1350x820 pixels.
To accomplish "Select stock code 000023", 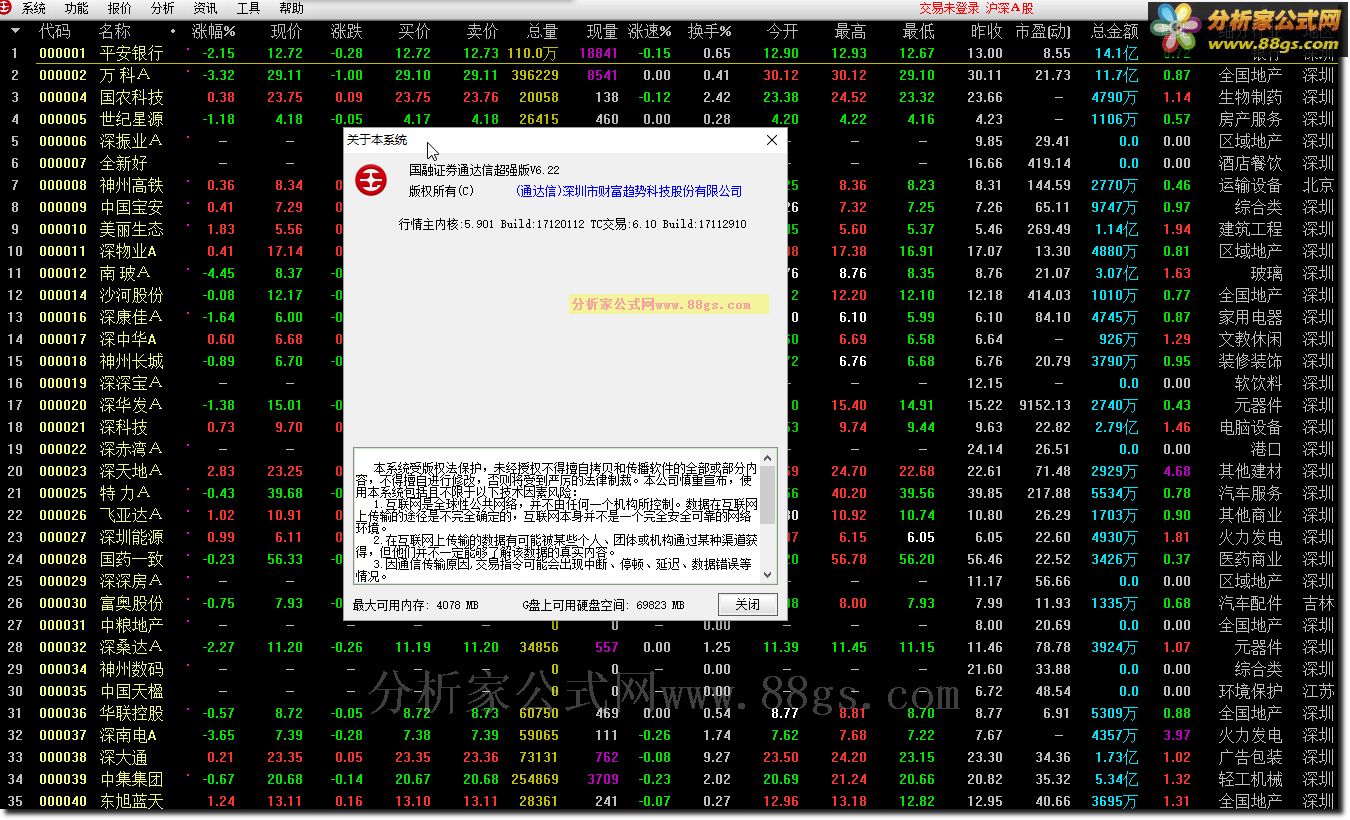I will [63, 471].
